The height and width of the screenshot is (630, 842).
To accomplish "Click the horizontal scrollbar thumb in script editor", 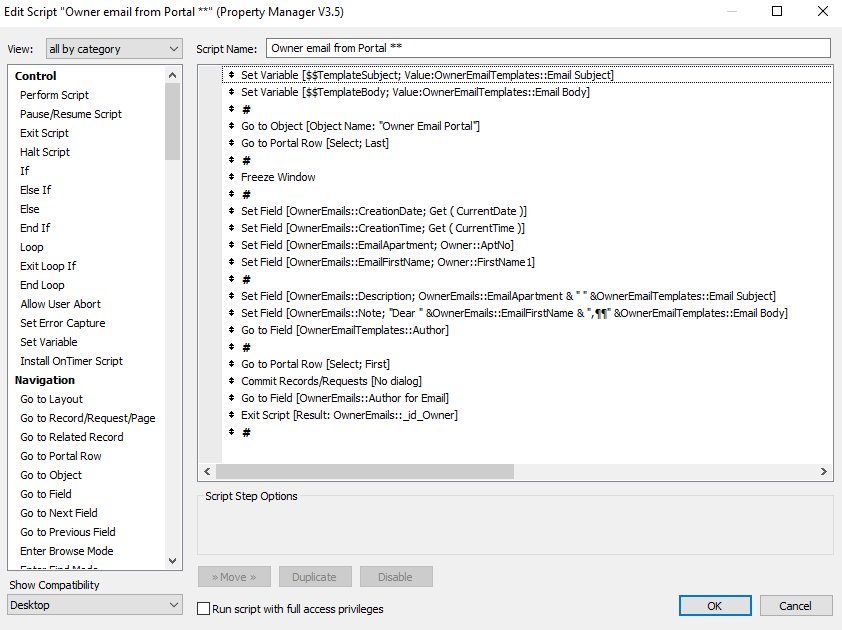I will (x=365, y=472).
